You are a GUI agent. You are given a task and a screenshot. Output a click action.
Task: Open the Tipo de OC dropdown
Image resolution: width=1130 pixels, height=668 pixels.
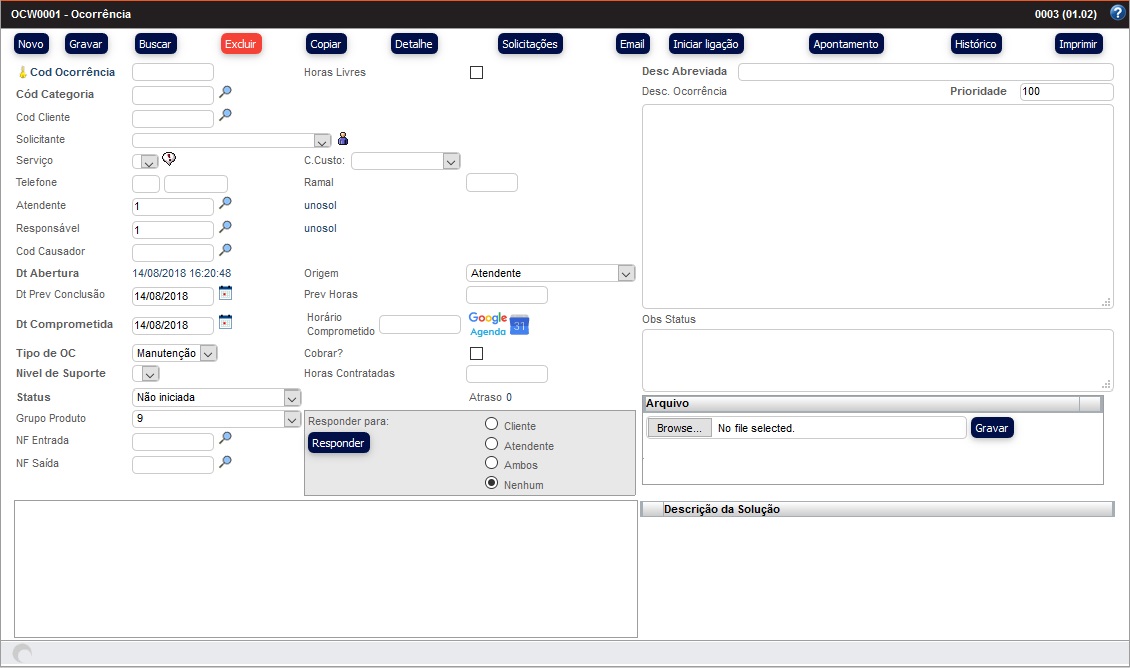(x=207, y=353)
